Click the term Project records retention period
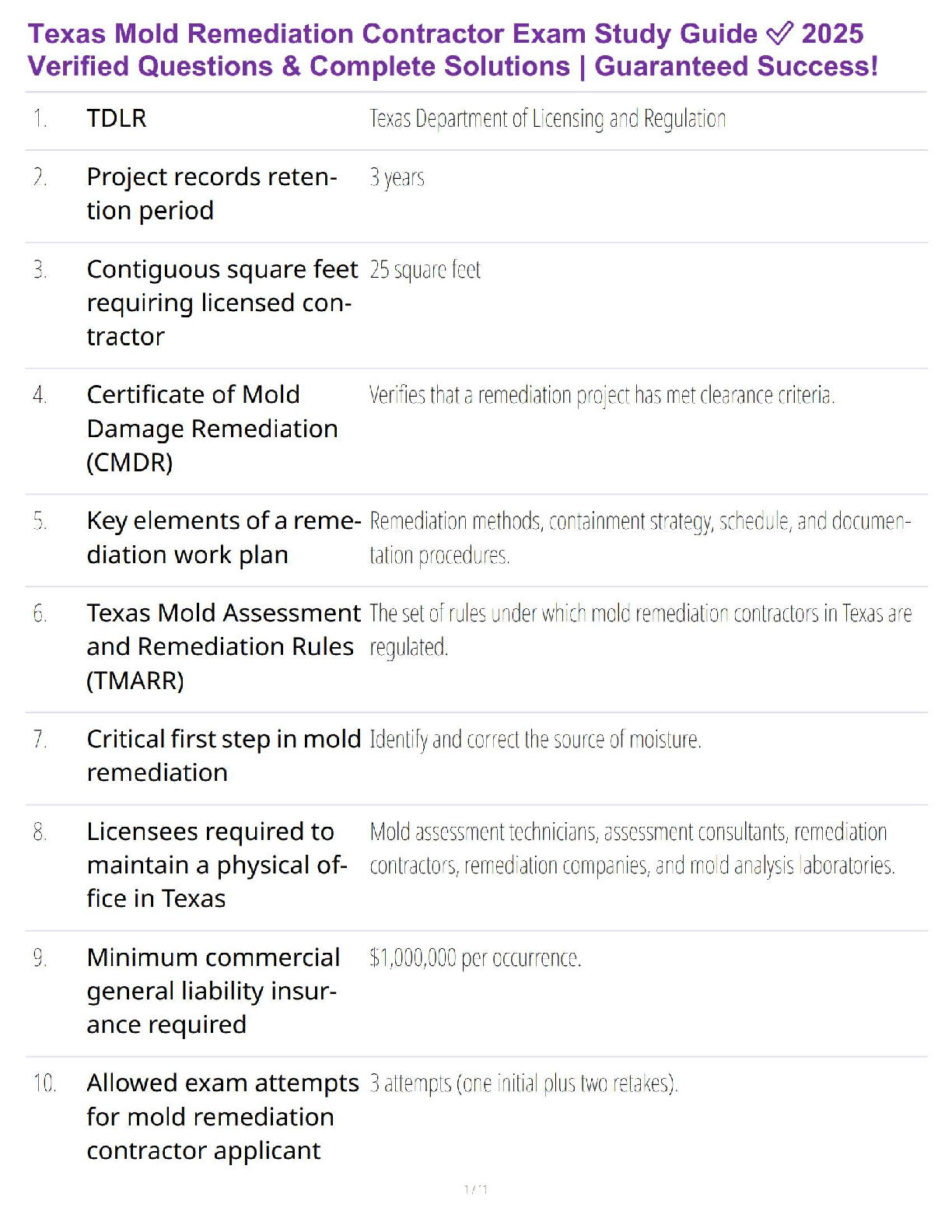 [x=212, y=194]
